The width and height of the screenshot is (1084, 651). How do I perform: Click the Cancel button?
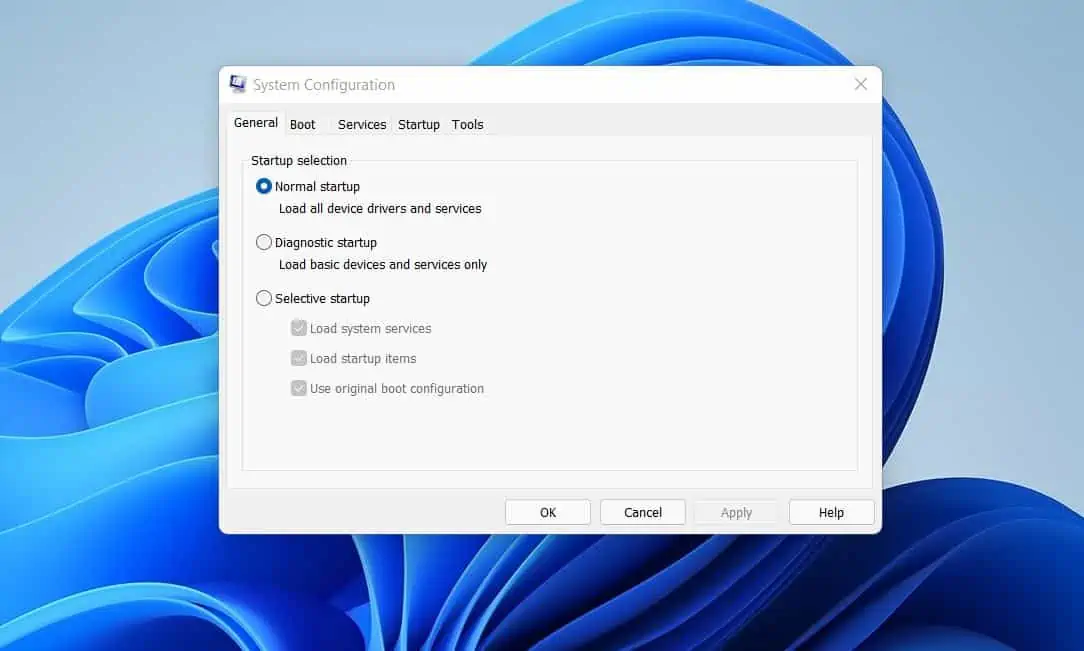643,512
